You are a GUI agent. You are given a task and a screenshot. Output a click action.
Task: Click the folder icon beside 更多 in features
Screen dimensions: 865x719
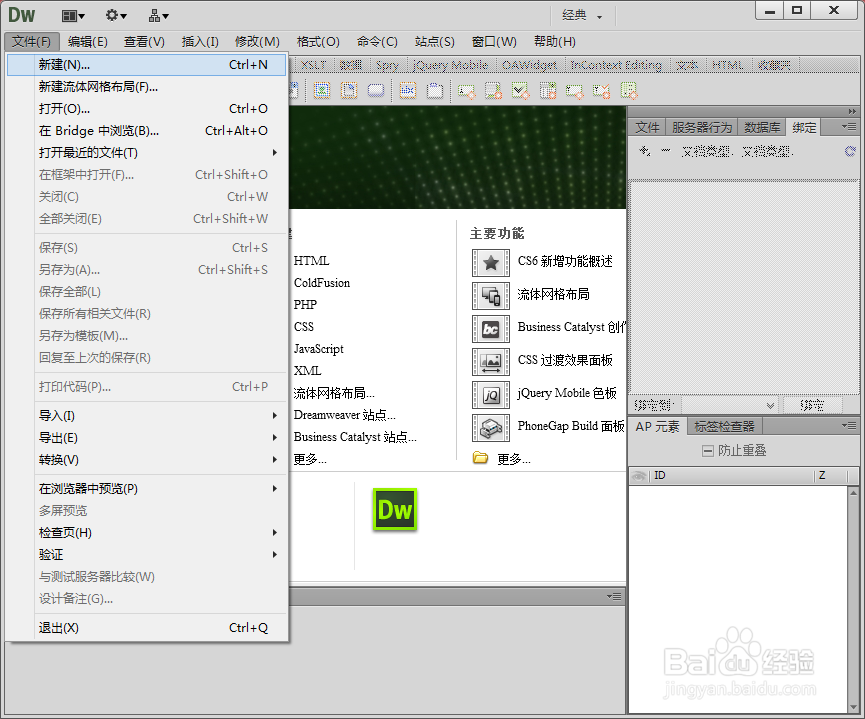(480, 458)
